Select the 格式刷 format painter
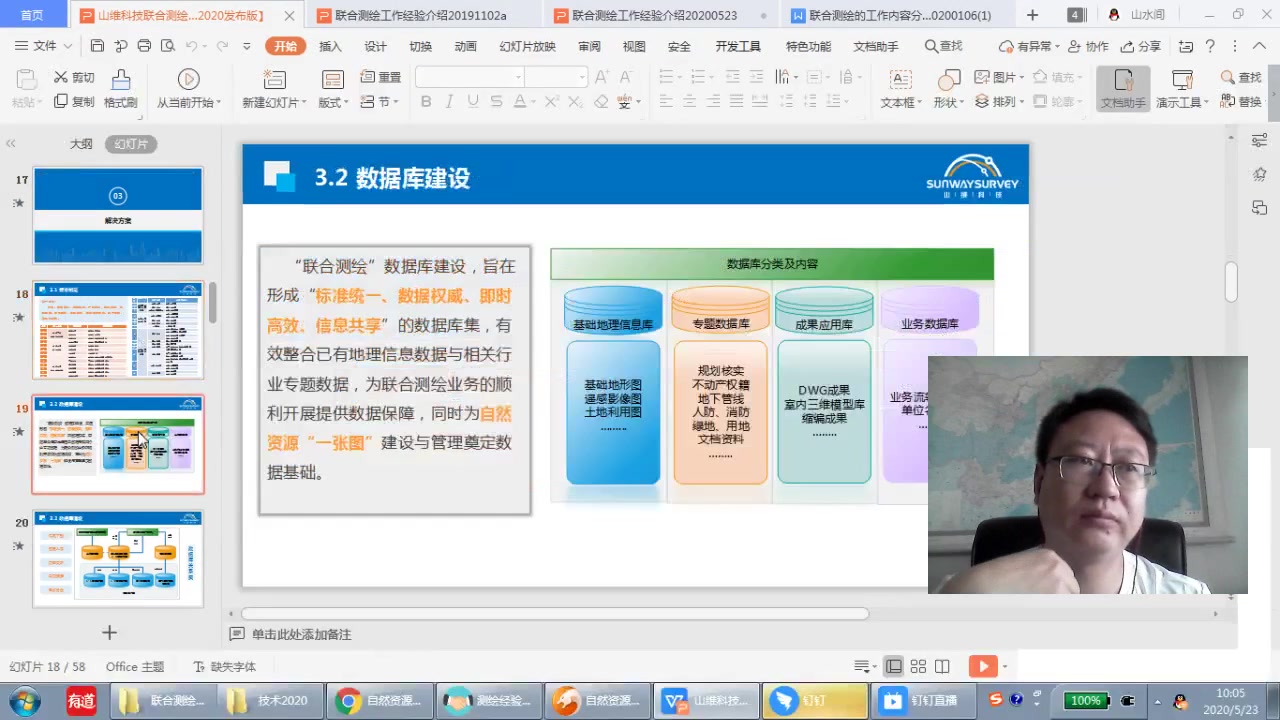This screenshot has height=720, width=1280. click(121, 89)
